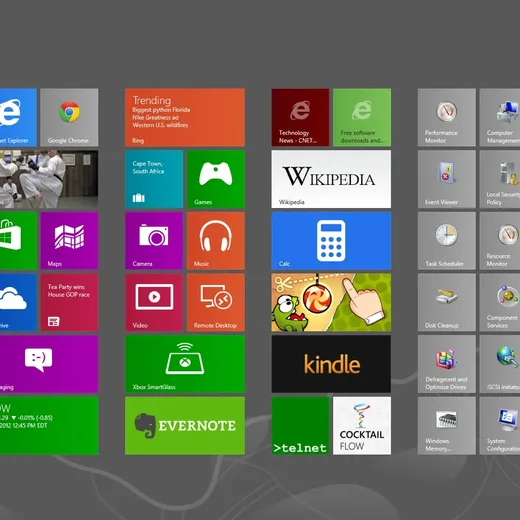Open Performance Monitor tile
The height and width of the screenshot is (520, 520).
point(447,117)
